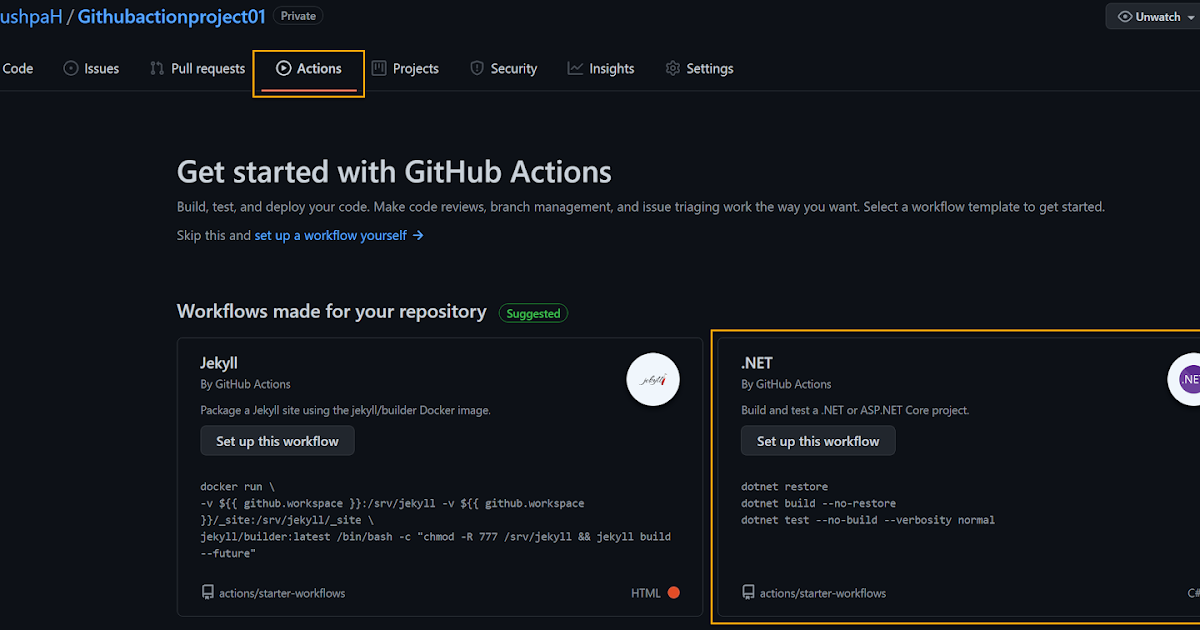Expand the Actions run icon menu tab
The width and height of the screenshot is (1200, 630).
click(284, 68)
